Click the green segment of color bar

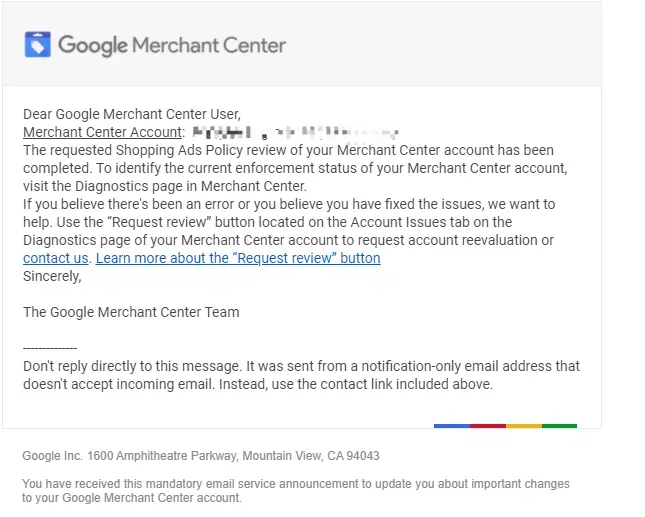(559, 426)
